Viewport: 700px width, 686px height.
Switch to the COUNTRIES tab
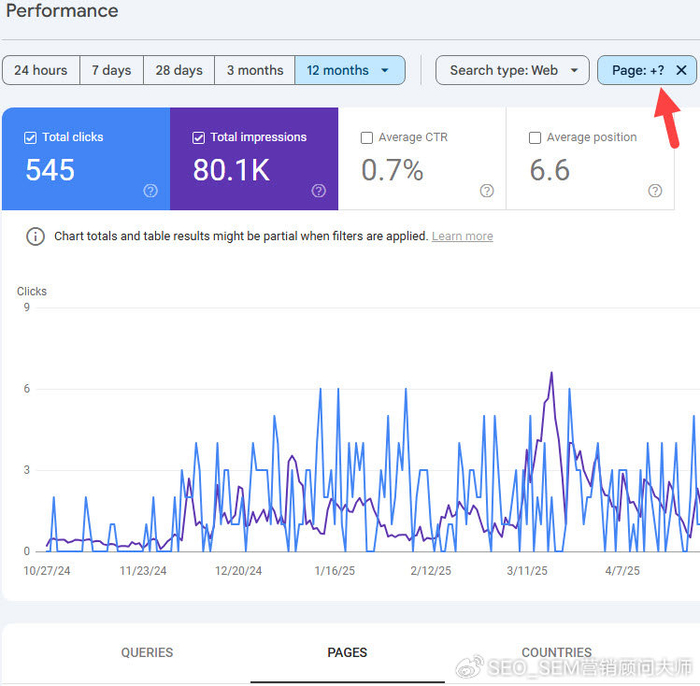point(556,653)
